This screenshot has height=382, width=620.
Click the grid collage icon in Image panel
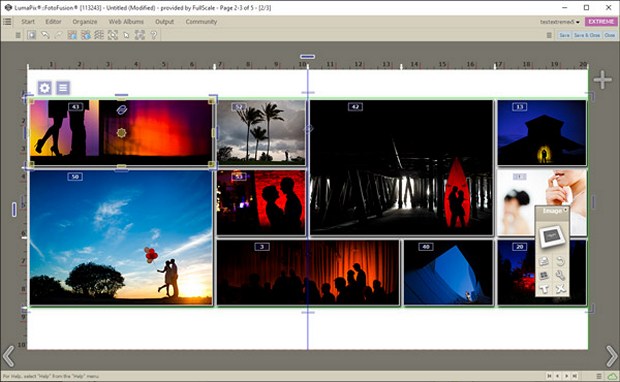544,276
